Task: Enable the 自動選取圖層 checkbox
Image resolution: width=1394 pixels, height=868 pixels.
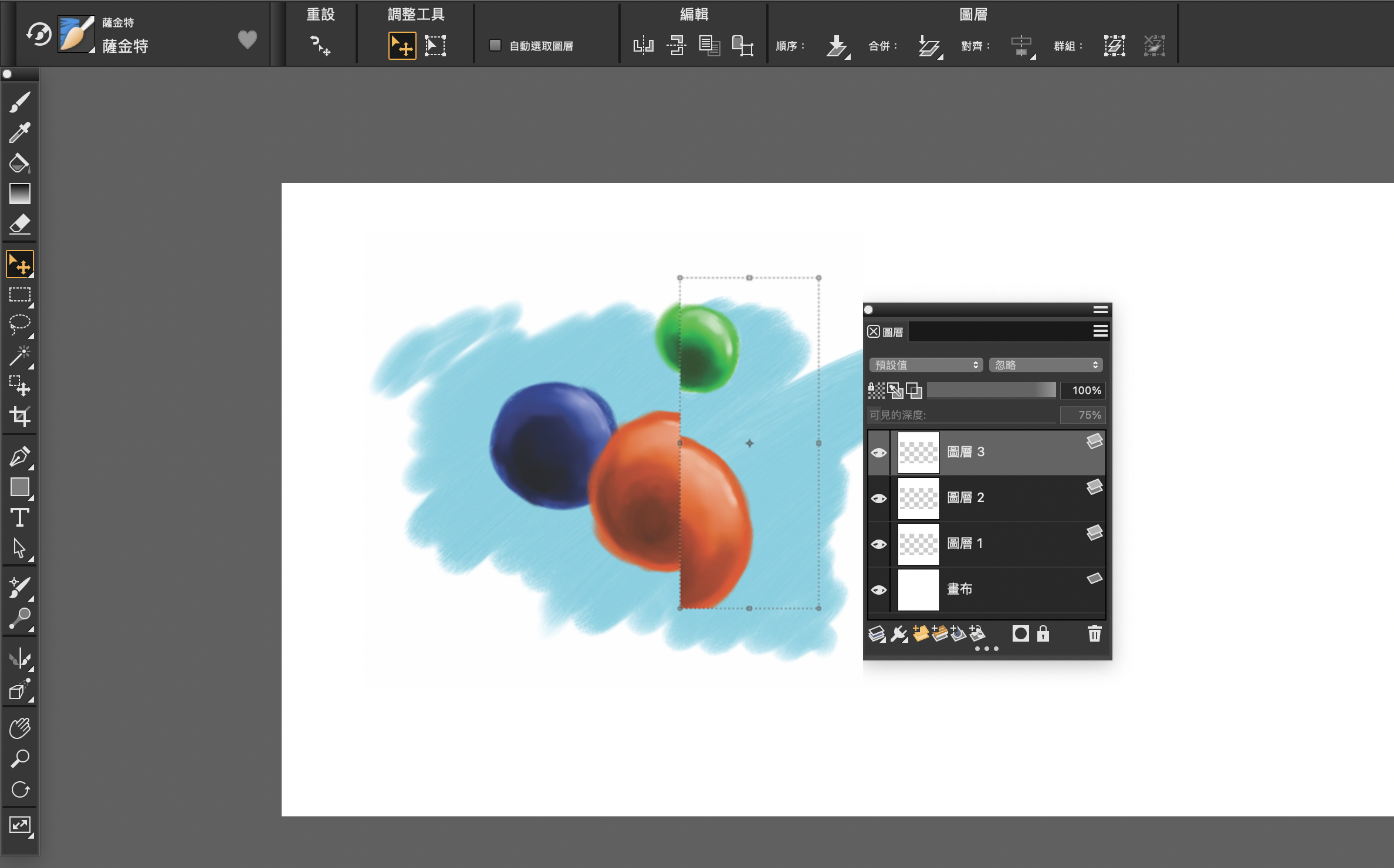Action: click(495, 45)
